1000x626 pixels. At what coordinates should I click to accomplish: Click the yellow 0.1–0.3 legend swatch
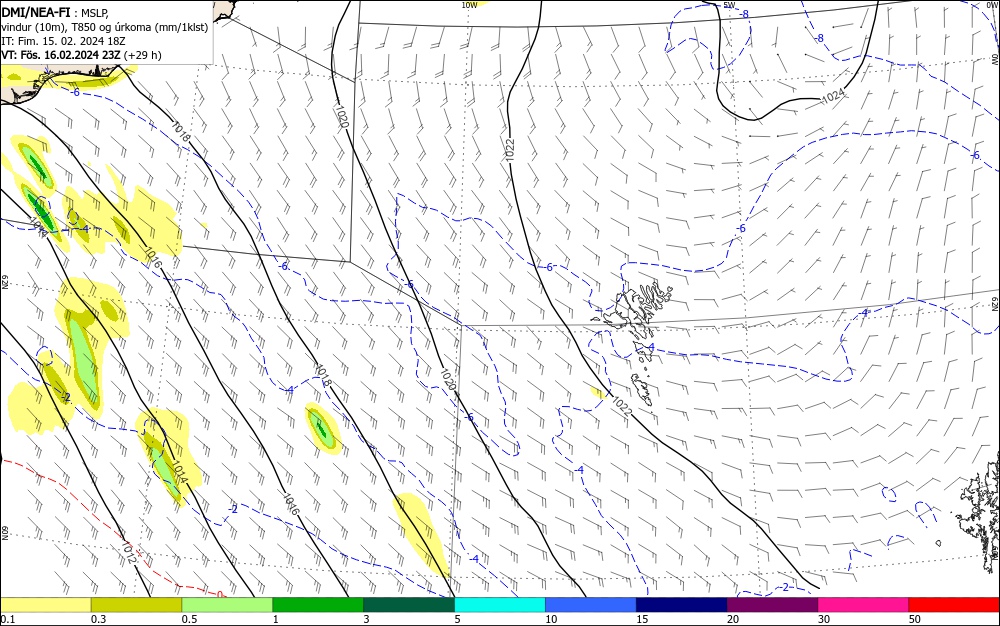[46, 605]
